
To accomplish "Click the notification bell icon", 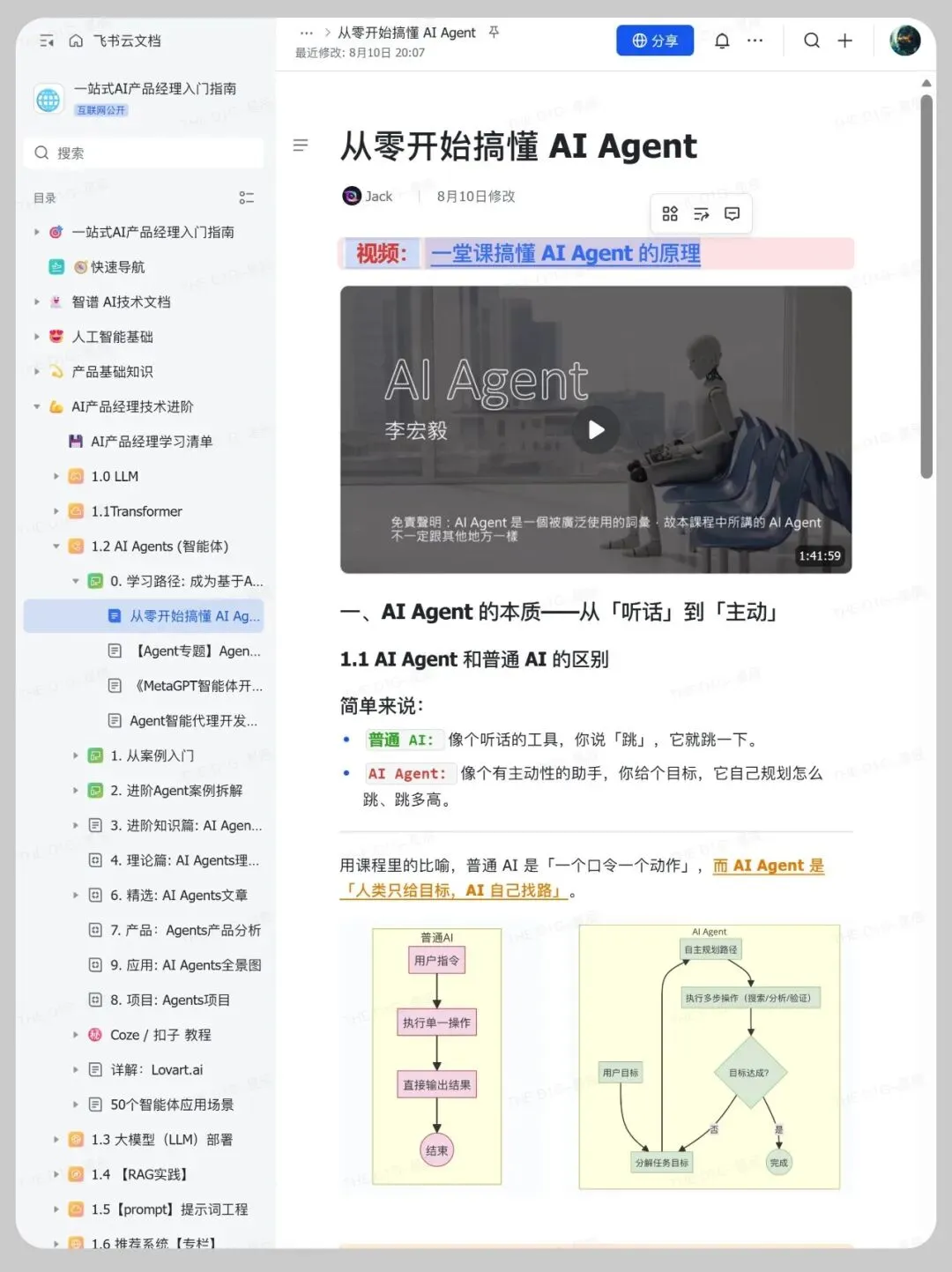I will 722,41.
